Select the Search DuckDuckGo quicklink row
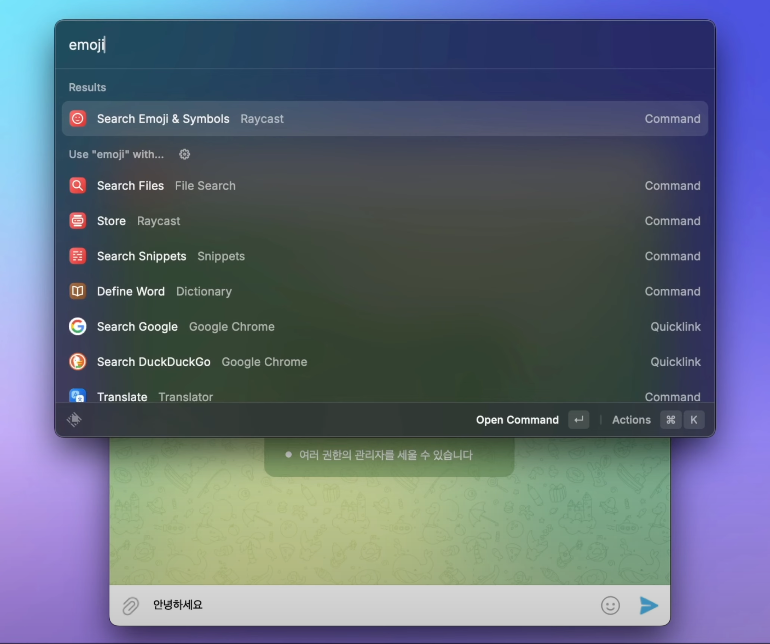Viewport: 770px width, 644px height. click(385, 362)
